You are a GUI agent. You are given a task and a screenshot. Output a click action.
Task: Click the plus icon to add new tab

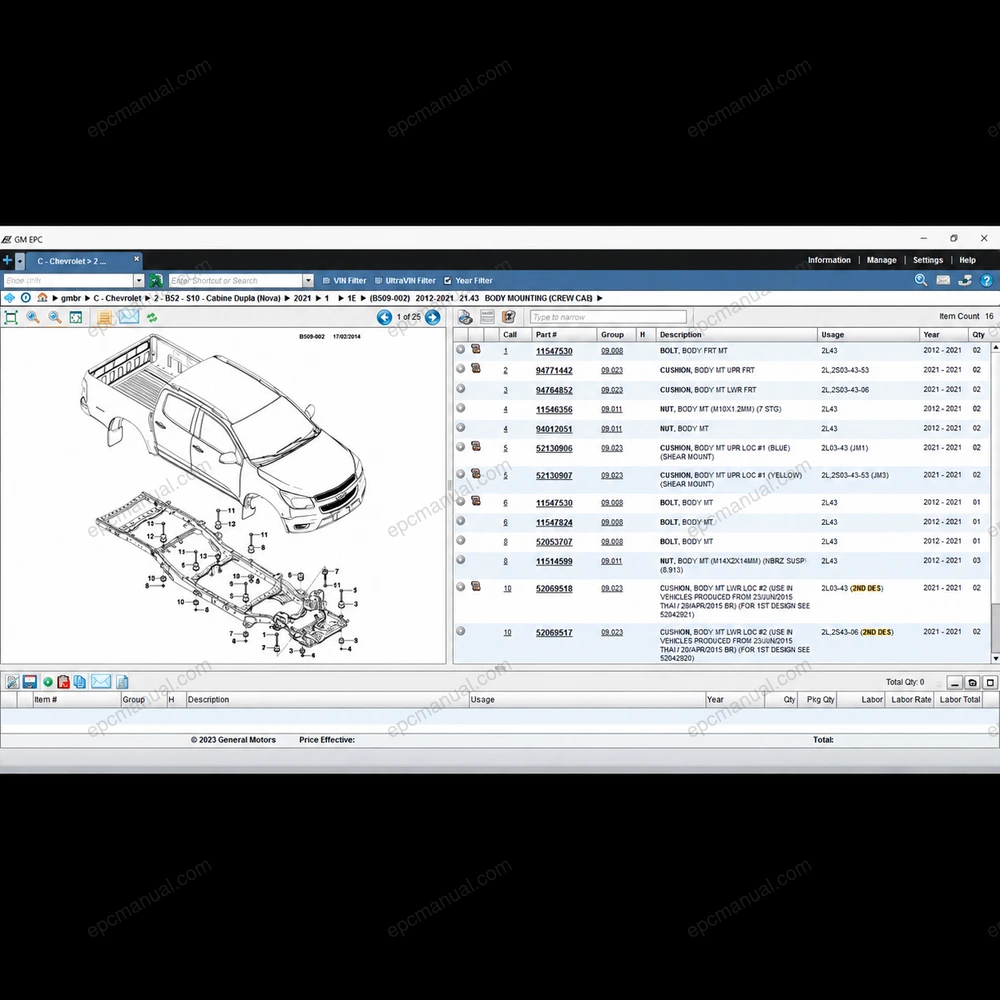[7, 260]
